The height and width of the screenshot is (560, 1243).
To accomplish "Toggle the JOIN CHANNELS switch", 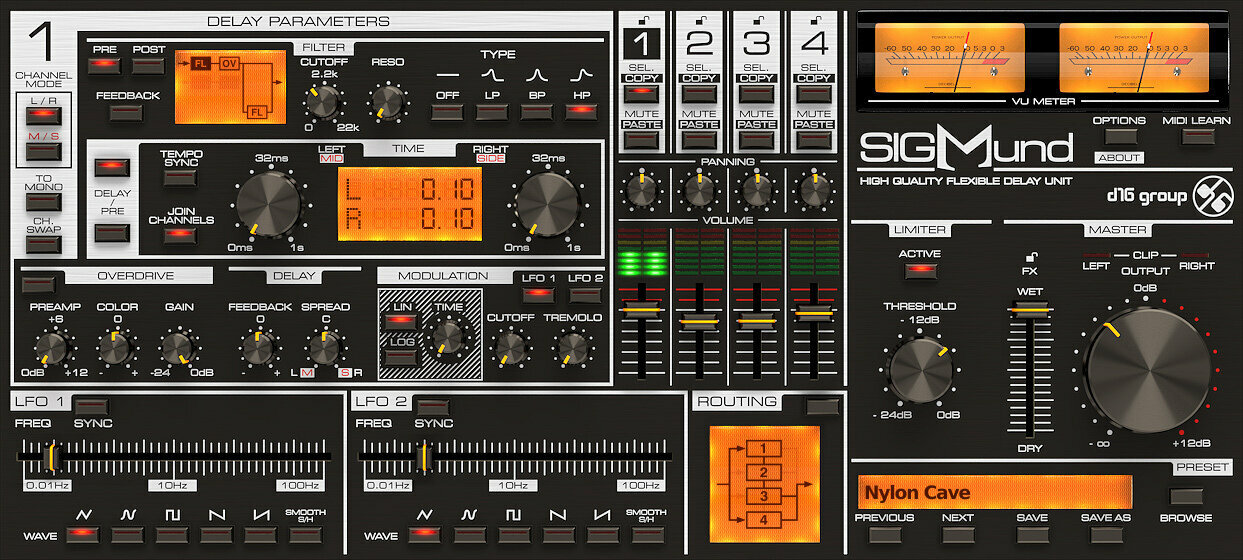I will click(180, 233).
